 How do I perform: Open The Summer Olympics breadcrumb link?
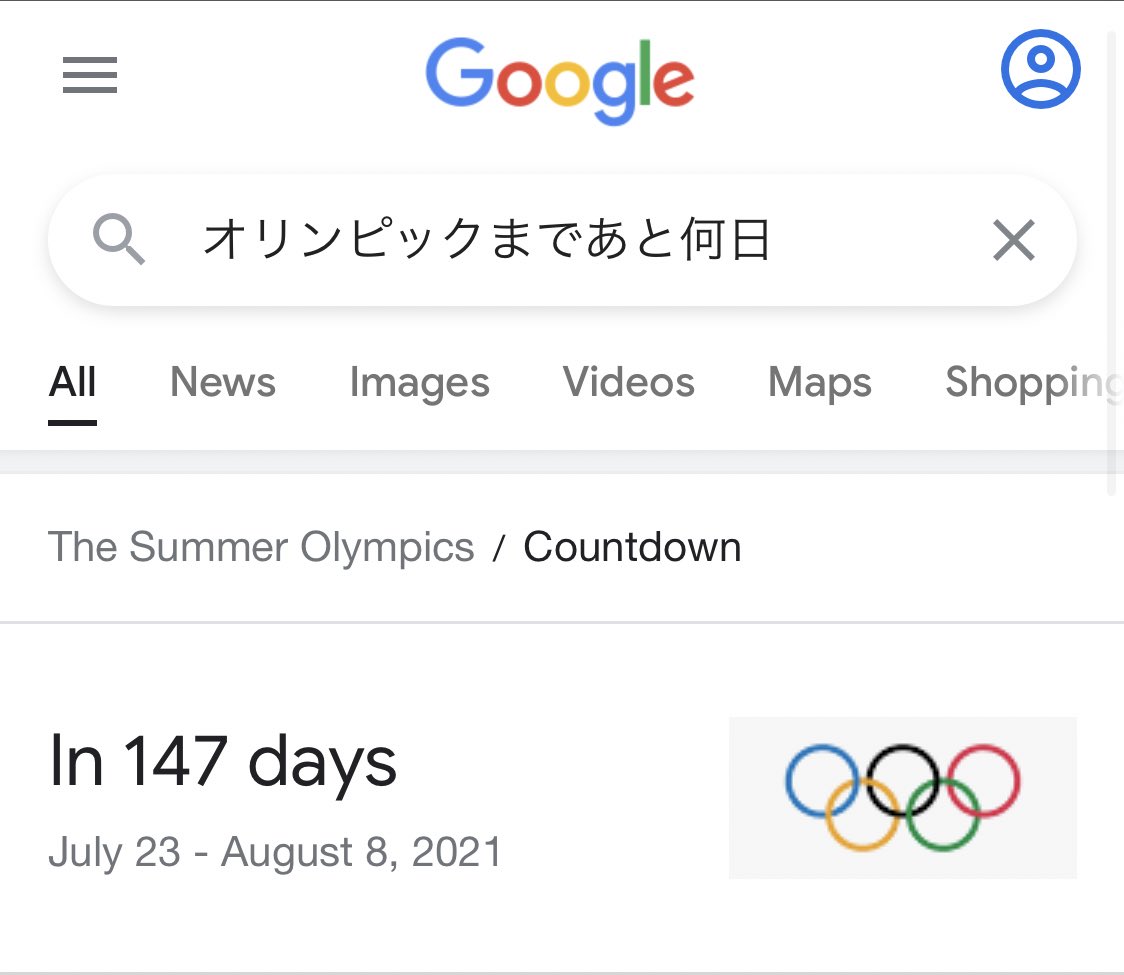[261, 547]
